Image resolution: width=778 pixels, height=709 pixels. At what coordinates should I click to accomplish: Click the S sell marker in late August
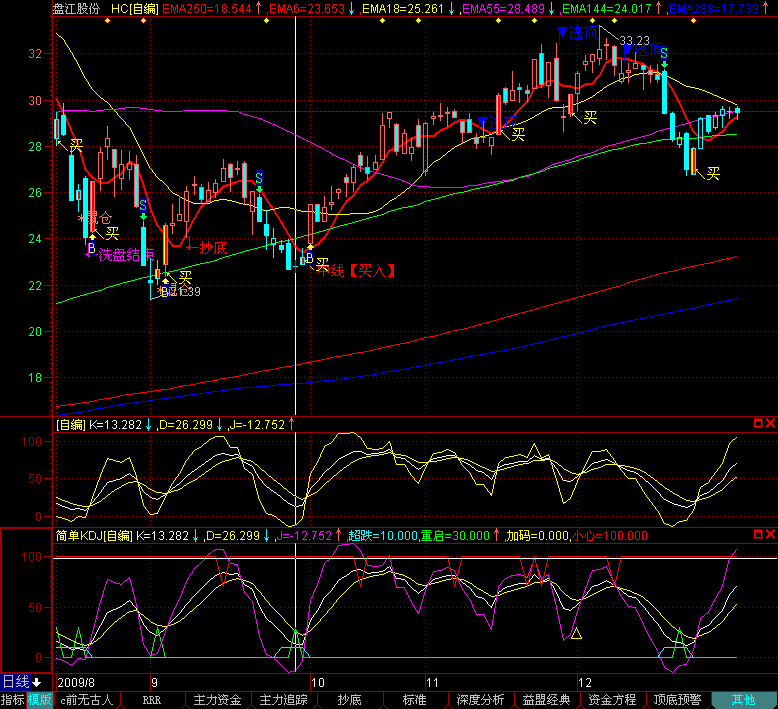click(143, 205)
